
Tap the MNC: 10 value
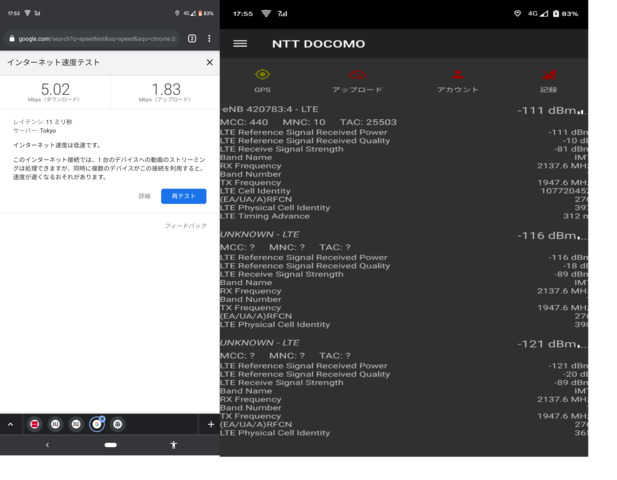[x=304, y=122]
